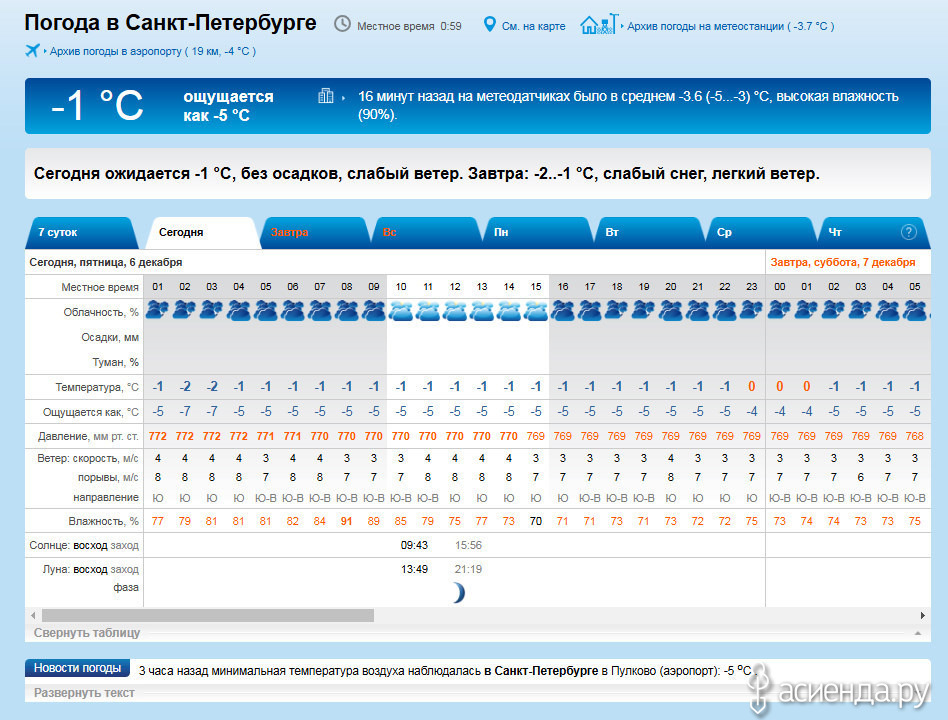Switch to the Завтра tab

pyautogui.click(x=314, y=233)
